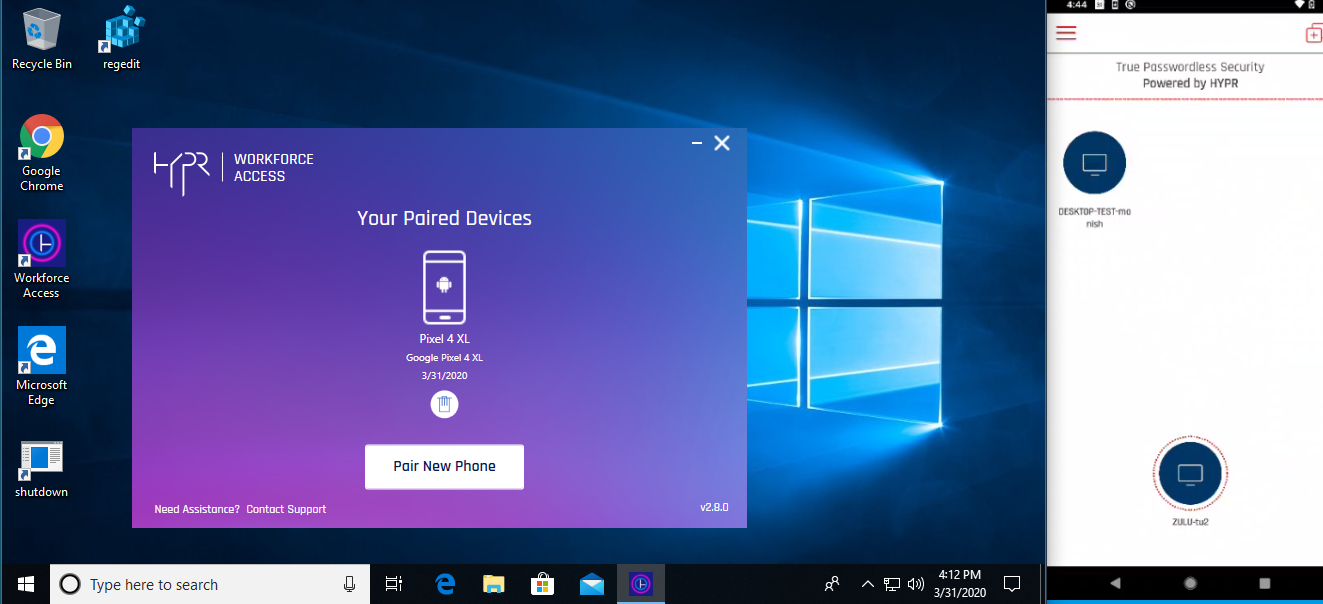Screen dimensions: 1323x604
Task: Click the Pixel 4 XL device name
Action: point(444,339)
